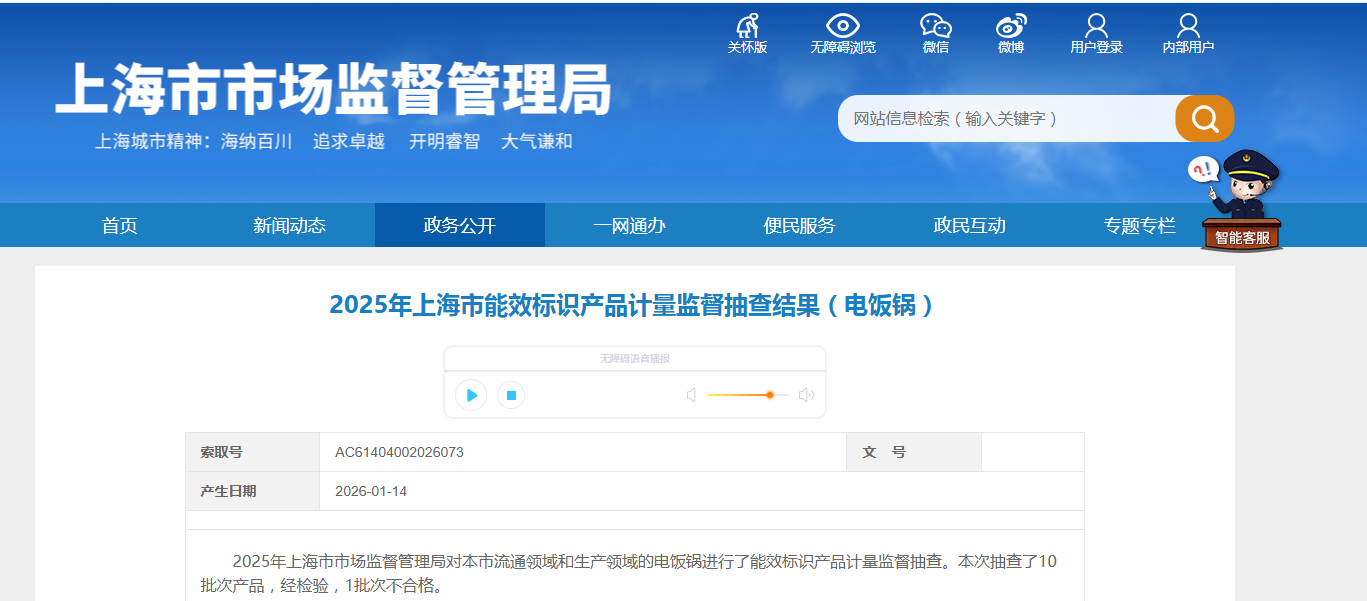Mute audio via the low-volume speaker icon

(x=691, y=395)
